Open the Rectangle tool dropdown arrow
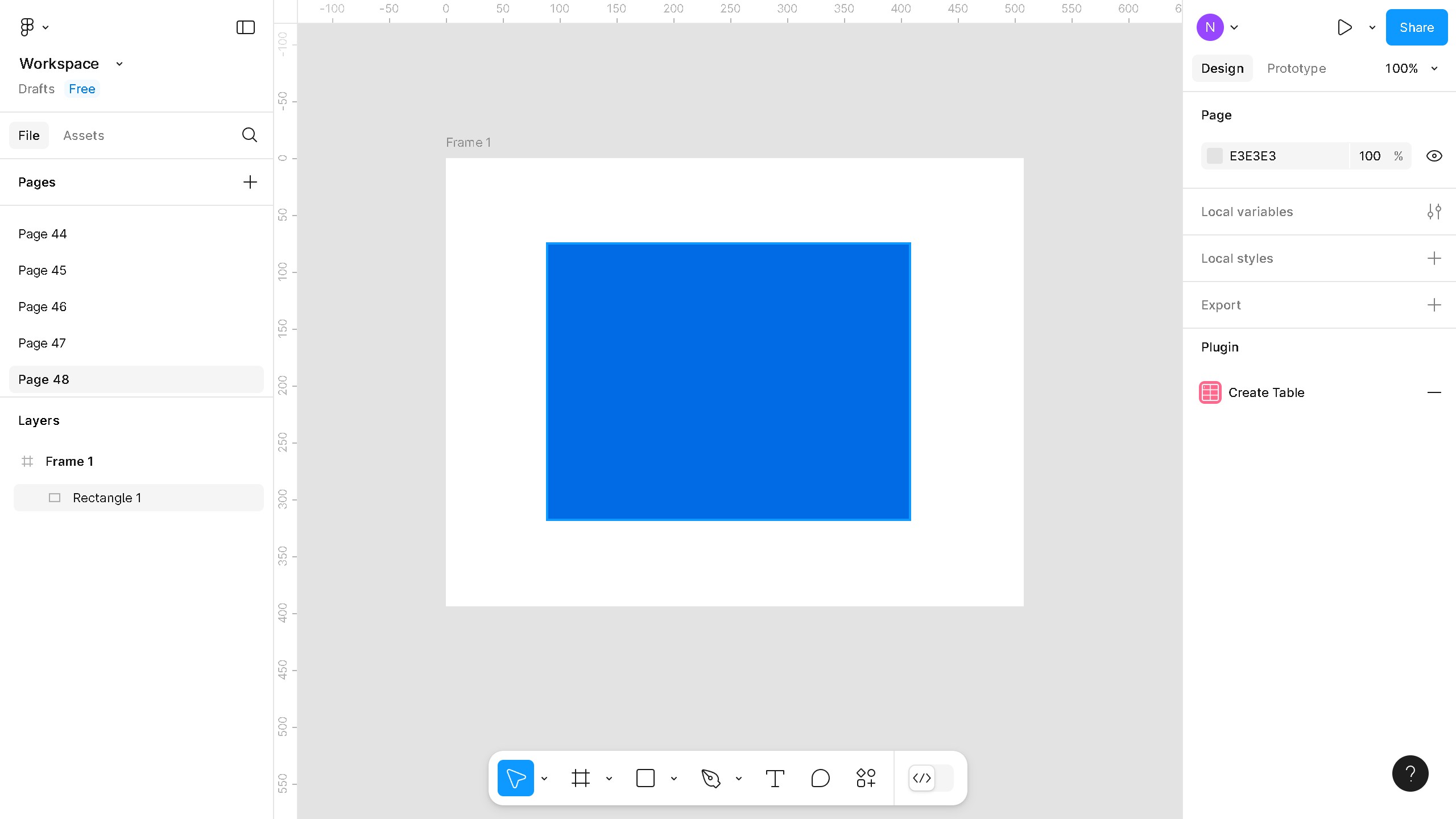The width and height of the screenshot is (1456, 819). (674, 778)
